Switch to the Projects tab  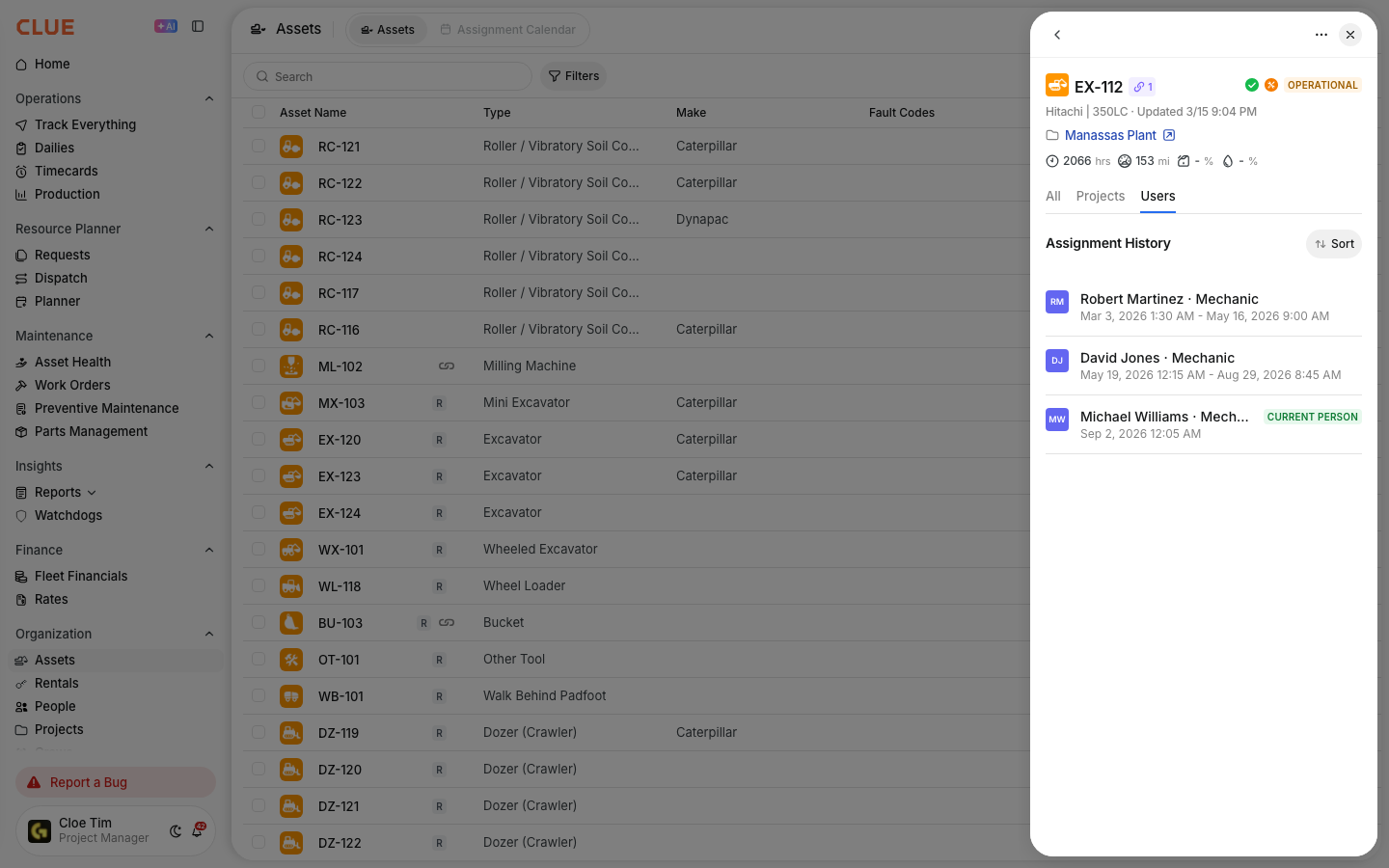(x=1101, y=196)
